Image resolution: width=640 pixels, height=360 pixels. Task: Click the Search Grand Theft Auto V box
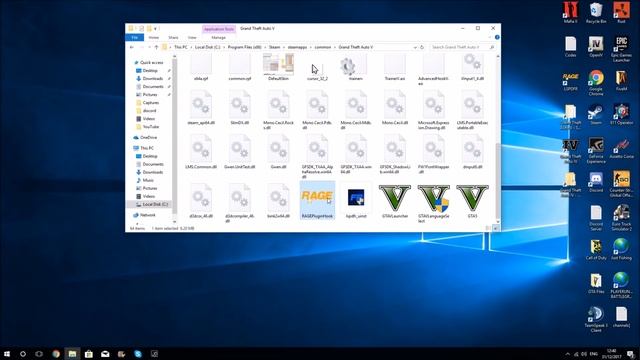tap(462, 47)
